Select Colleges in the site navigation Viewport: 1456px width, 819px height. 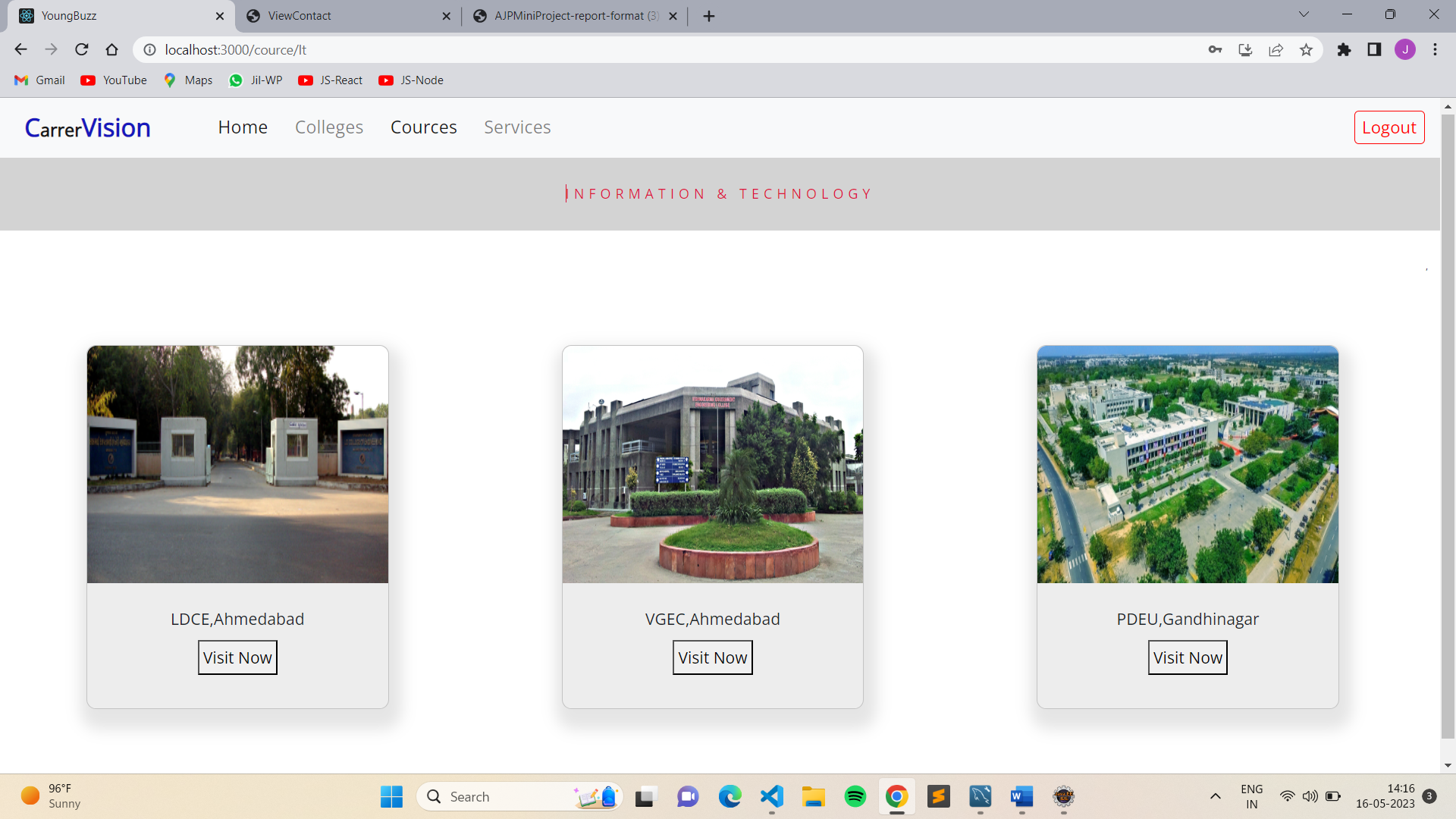[x=328, y=127]
